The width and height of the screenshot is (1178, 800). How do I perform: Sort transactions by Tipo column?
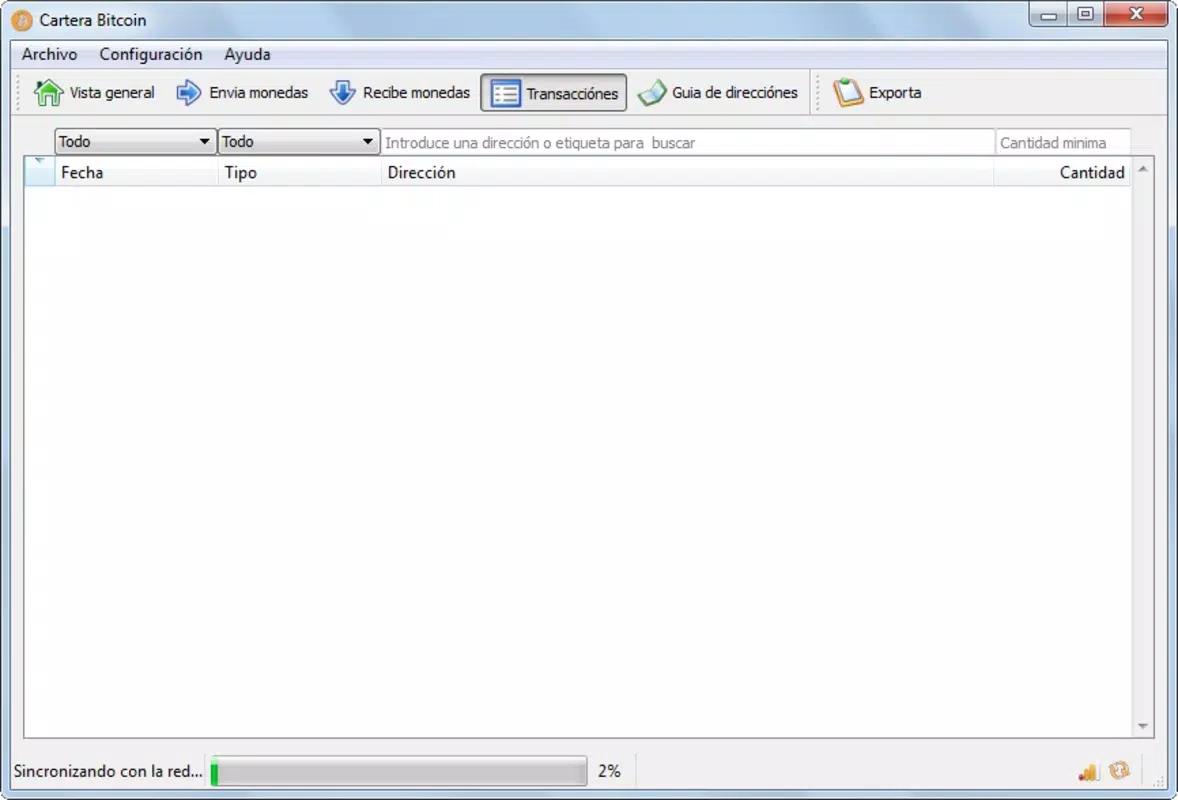coord(300,172)
